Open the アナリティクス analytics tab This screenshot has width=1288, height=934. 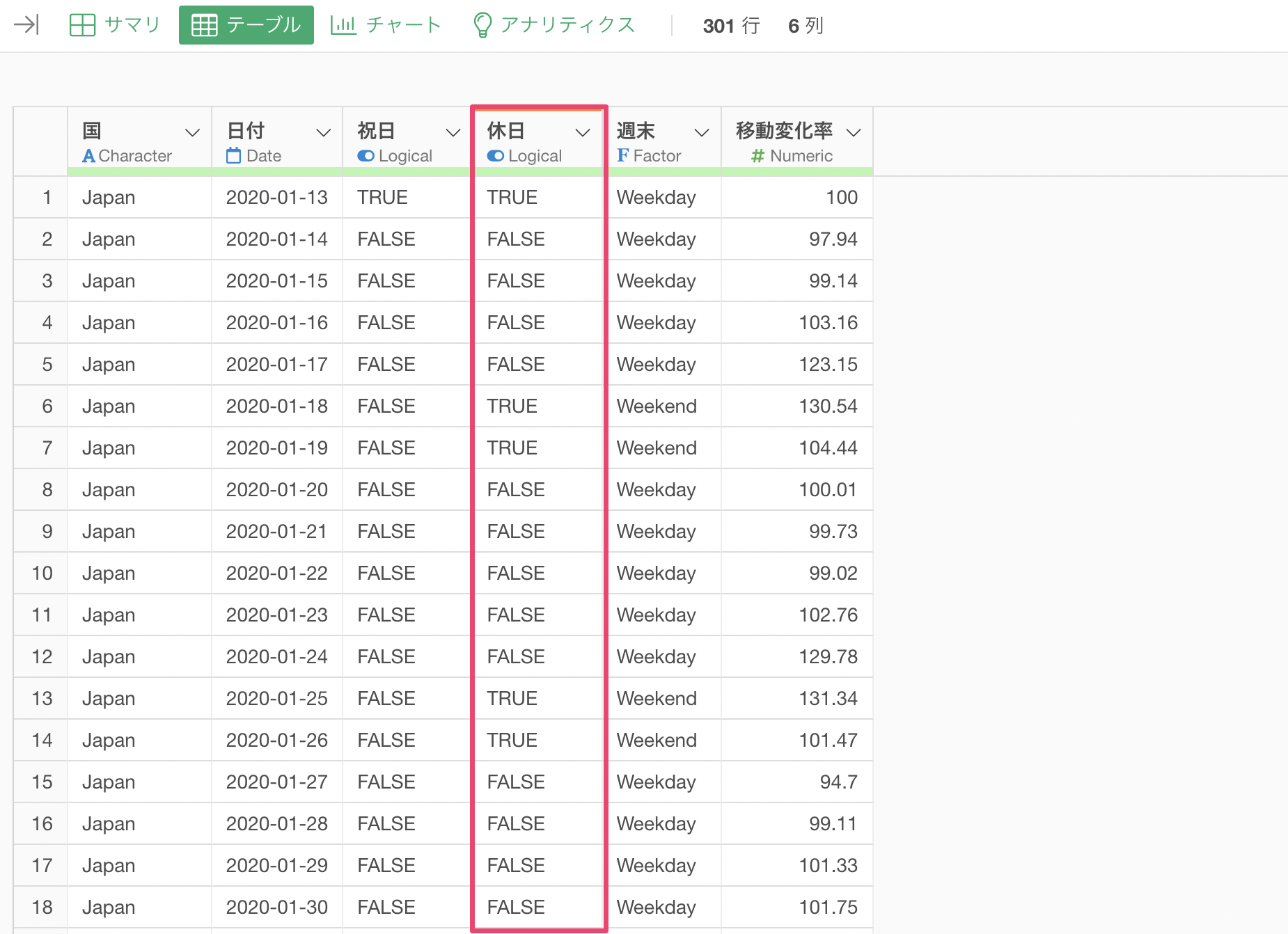[x=554, y=25]
